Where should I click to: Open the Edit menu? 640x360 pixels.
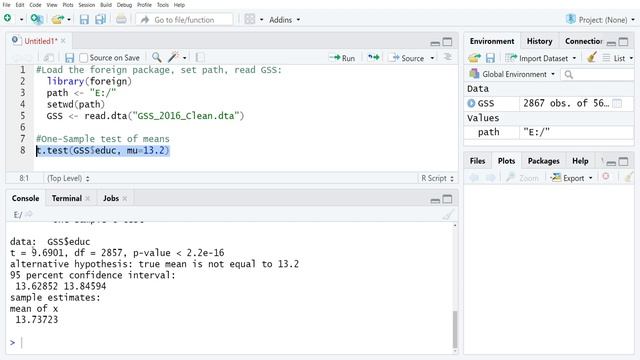click(x=20, y=5)
